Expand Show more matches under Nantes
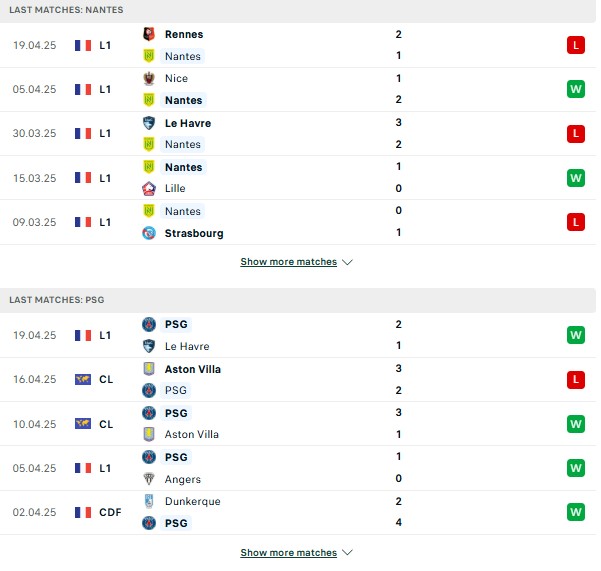The image size is (601, 571). tap(289, 262)
